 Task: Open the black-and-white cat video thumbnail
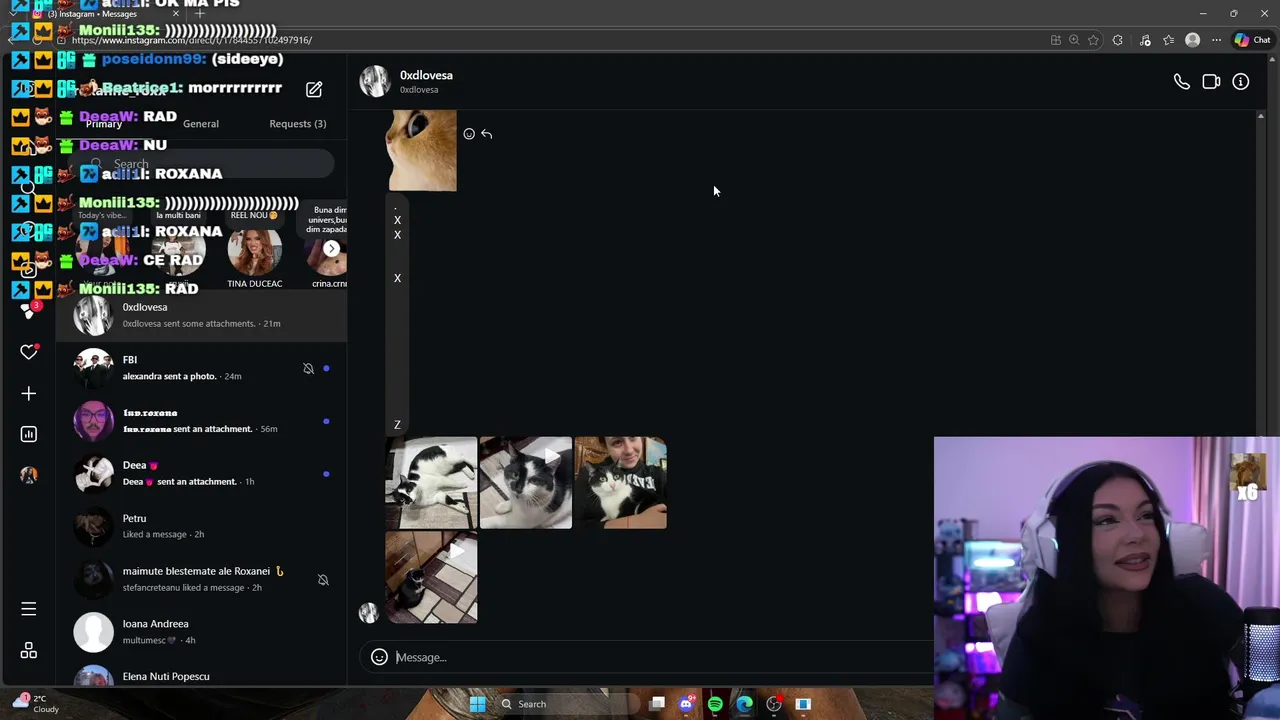526,482
